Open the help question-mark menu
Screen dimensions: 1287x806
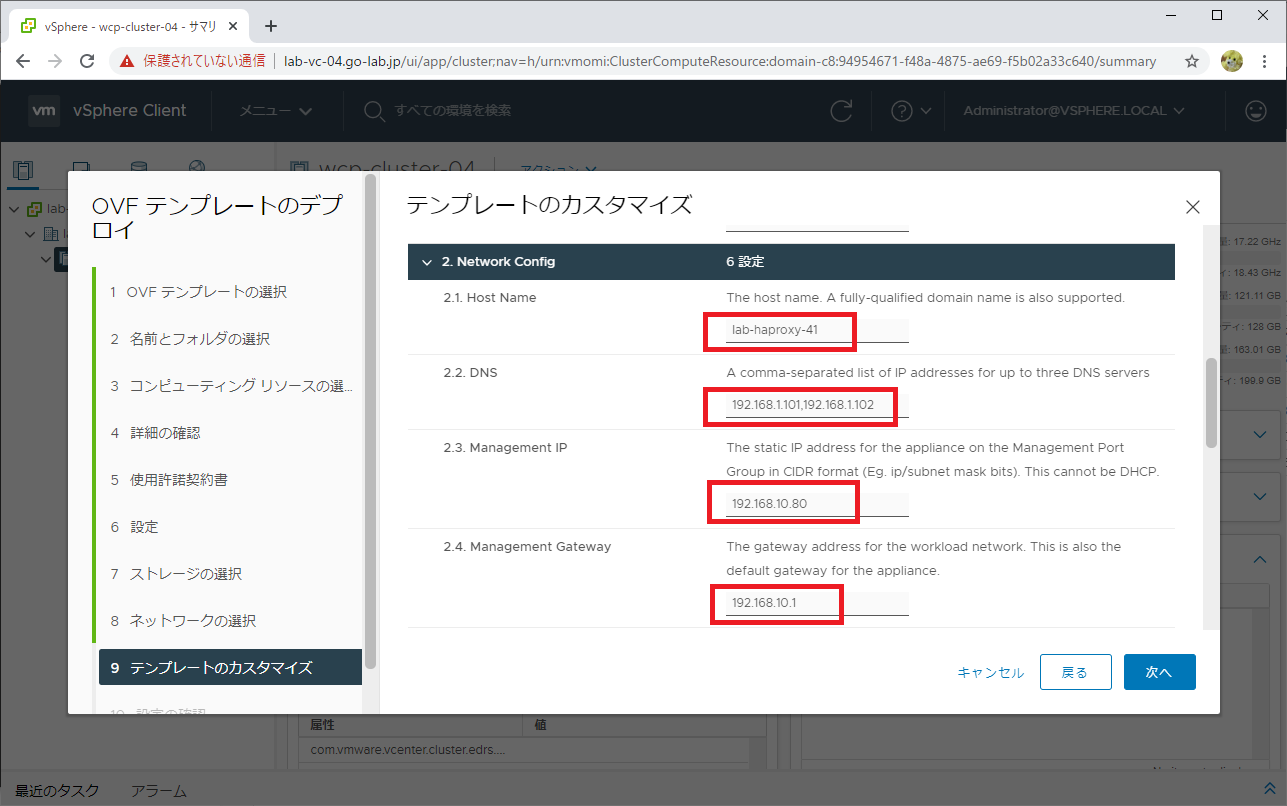(910, 111)
